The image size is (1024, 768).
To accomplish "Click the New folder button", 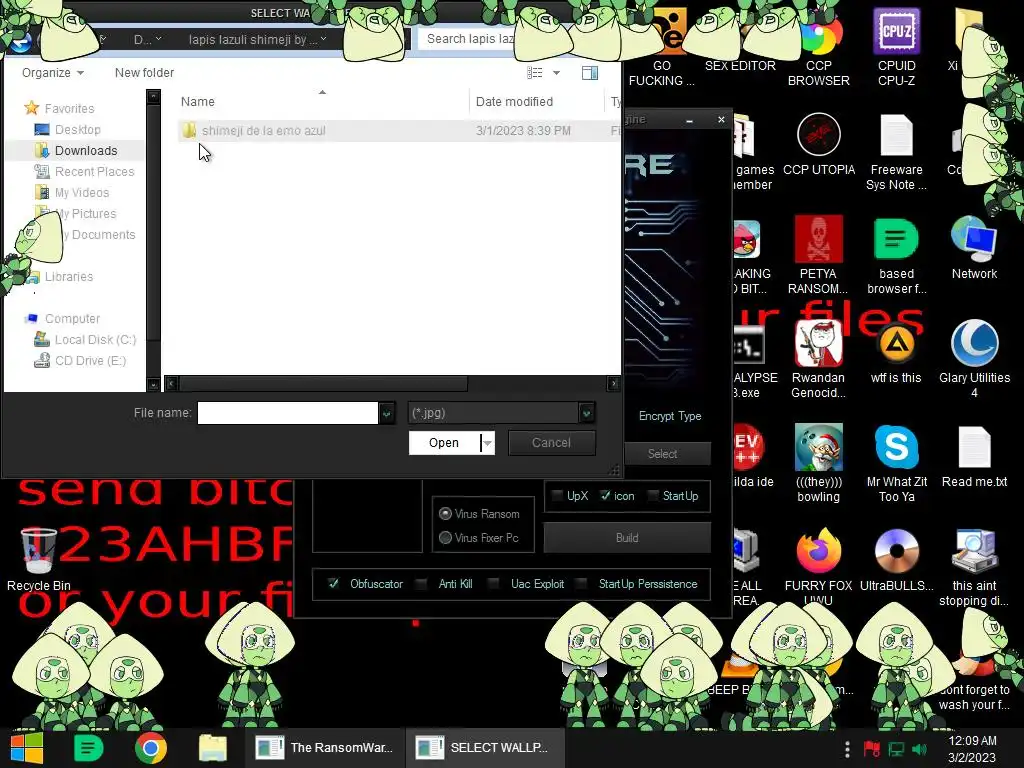I will pos(144,72).
